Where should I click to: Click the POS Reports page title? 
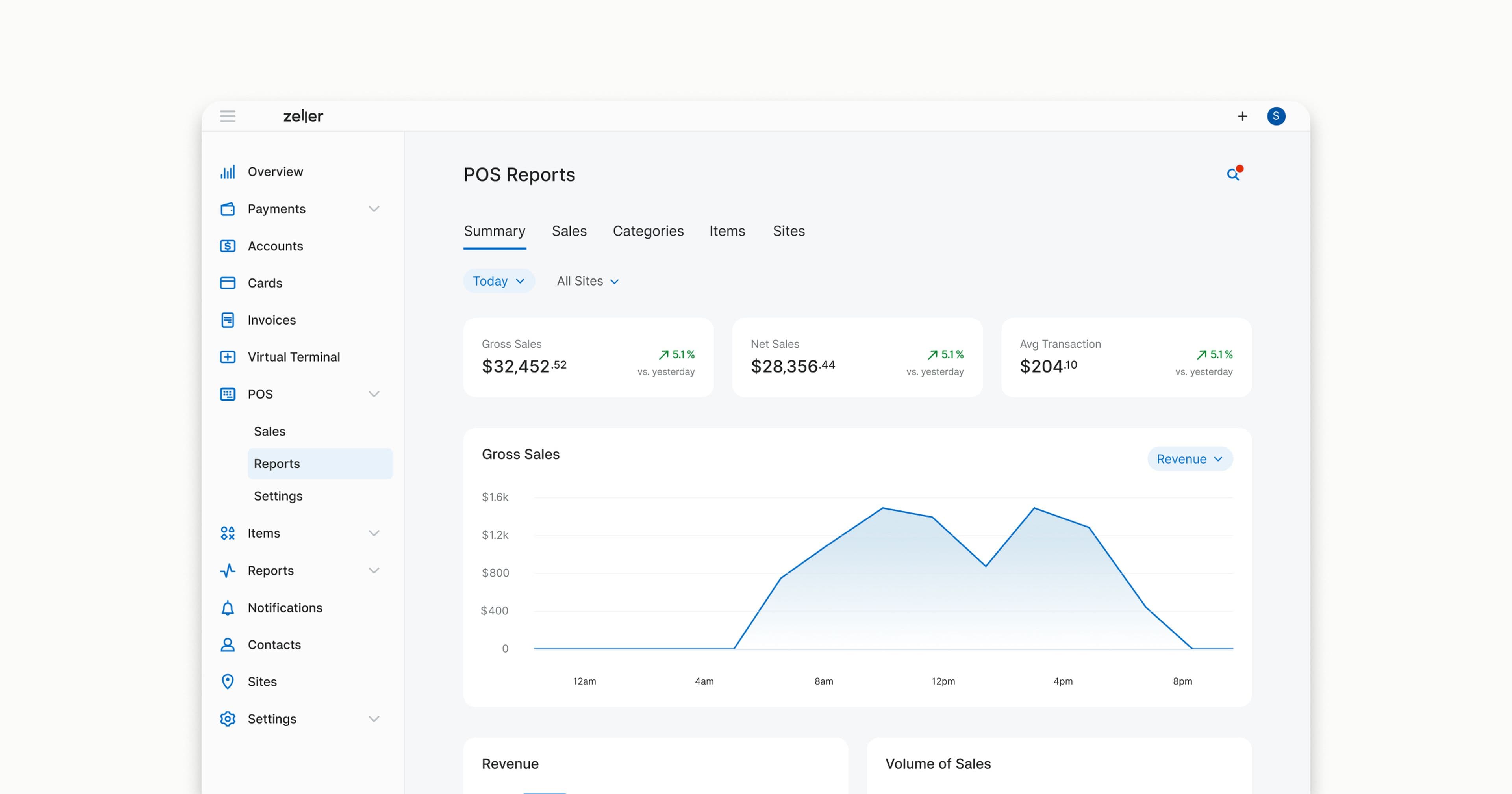click(x=519, y=174)
